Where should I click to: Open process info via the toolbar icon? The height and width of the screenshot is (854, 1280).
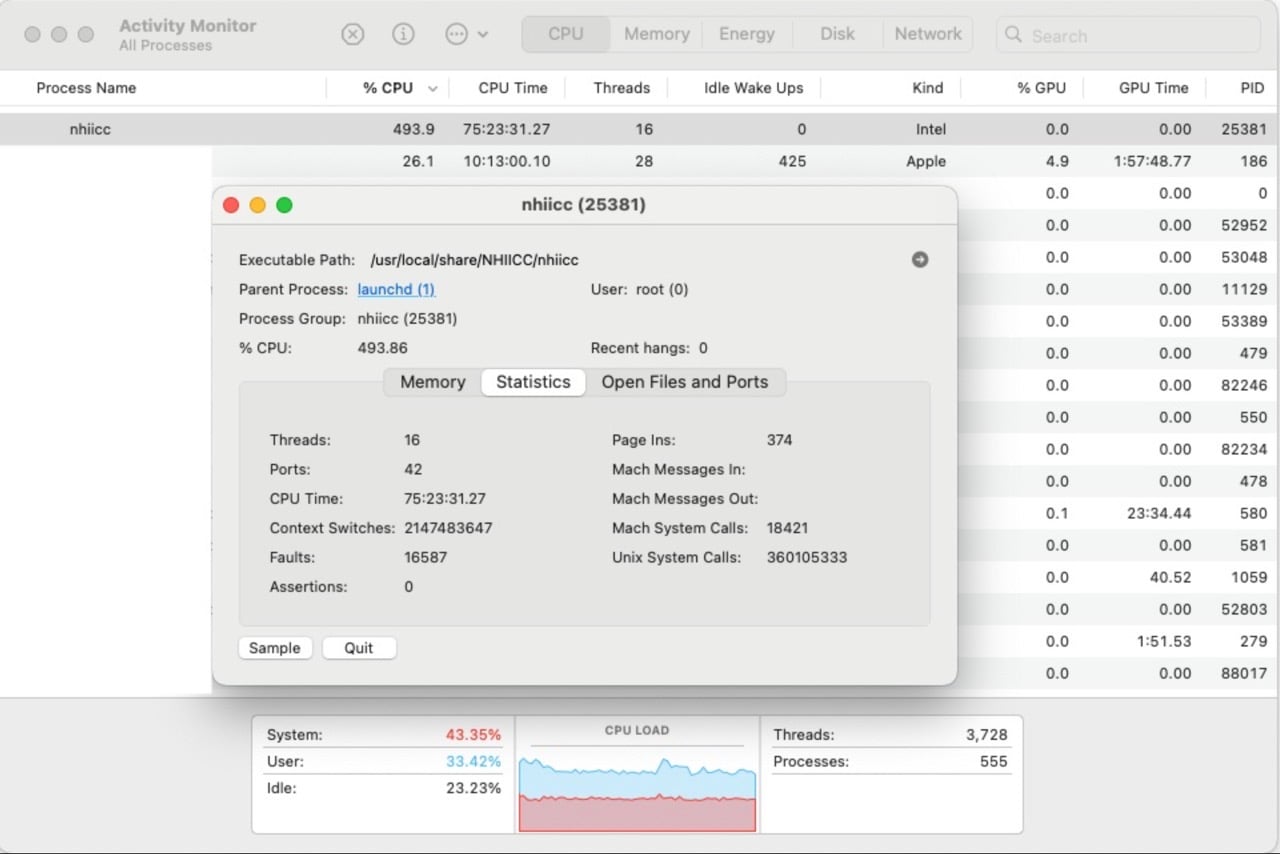point(403,34)
